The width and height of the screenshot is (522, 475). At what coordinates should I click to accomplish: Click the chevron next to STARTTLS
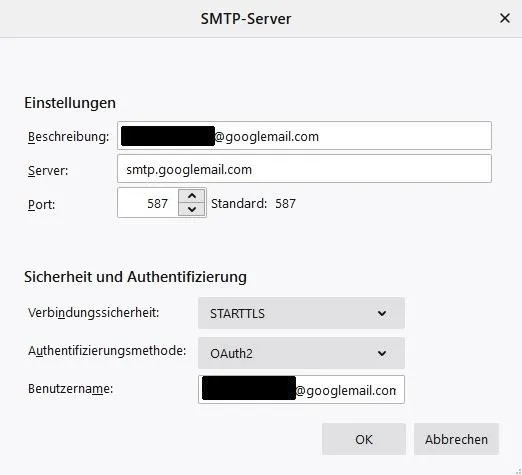coord(382,313)
